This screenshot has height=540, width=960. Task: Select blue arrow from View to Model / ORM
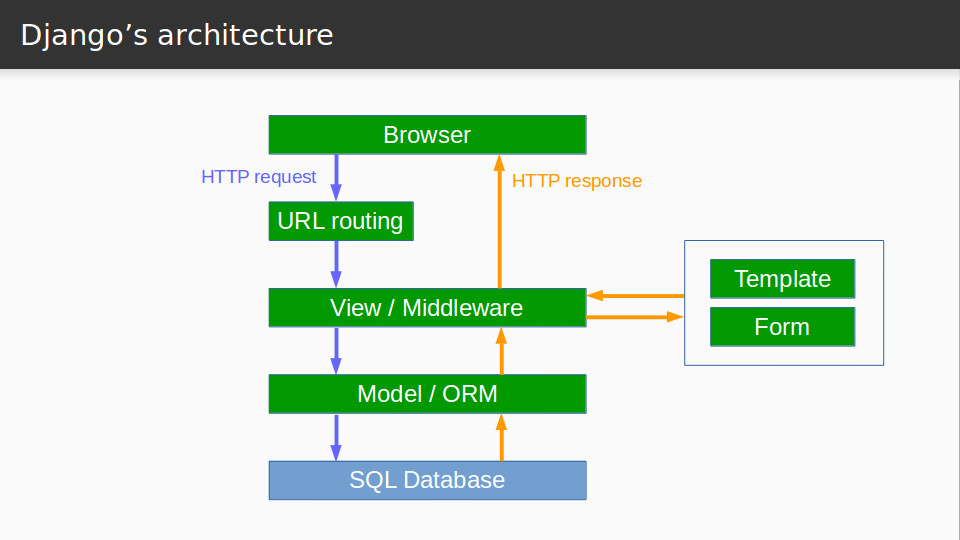(336, 350)
